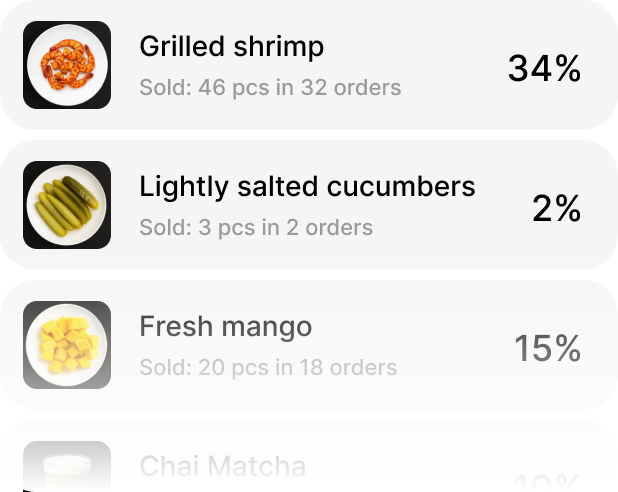Click 'Sold: 46 pcs in 32 orders' text
This screenshot has height=492, width=618.
(x=270, y=88)
